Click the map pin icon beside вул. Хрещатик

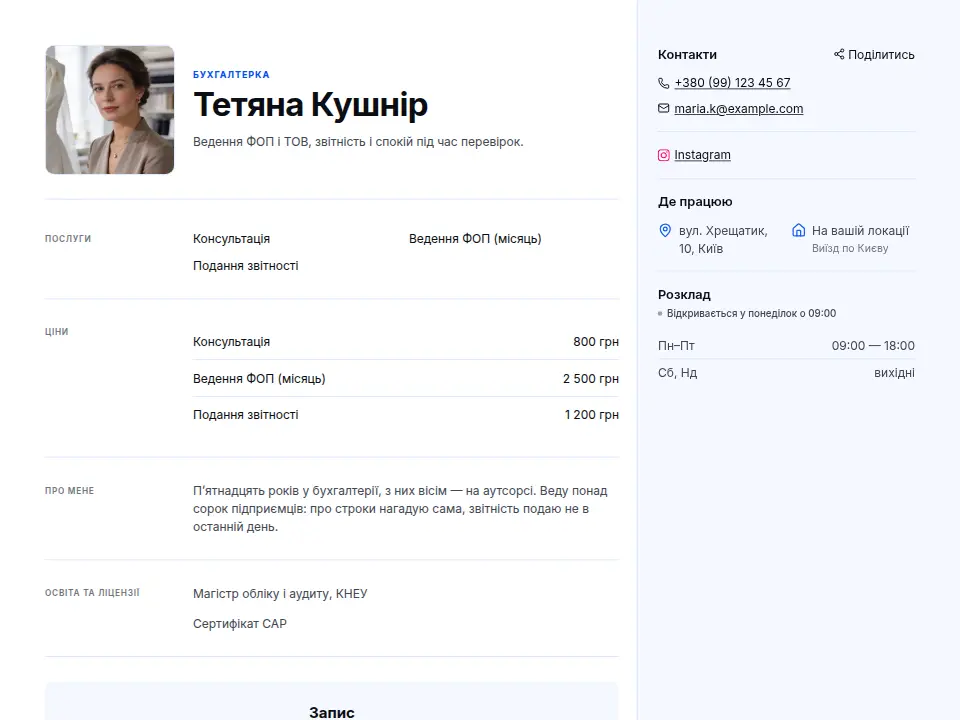click(665, 230)
